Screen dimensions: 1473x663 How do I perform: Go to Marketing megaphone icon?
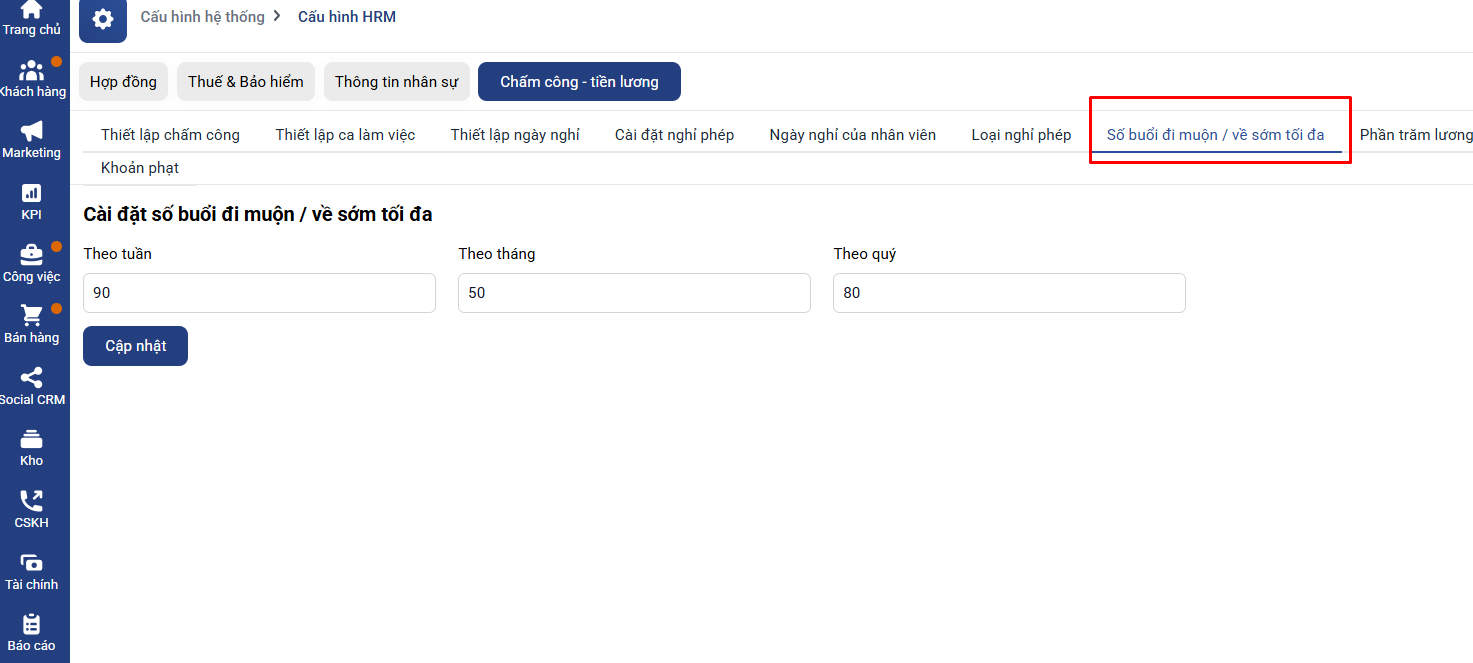(x=31, y=132)
